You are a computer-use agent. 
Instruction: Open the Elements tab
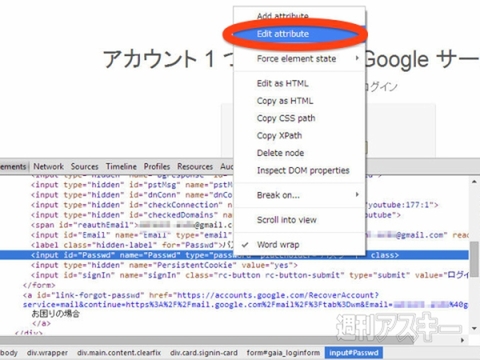click(x=13, y=166)
